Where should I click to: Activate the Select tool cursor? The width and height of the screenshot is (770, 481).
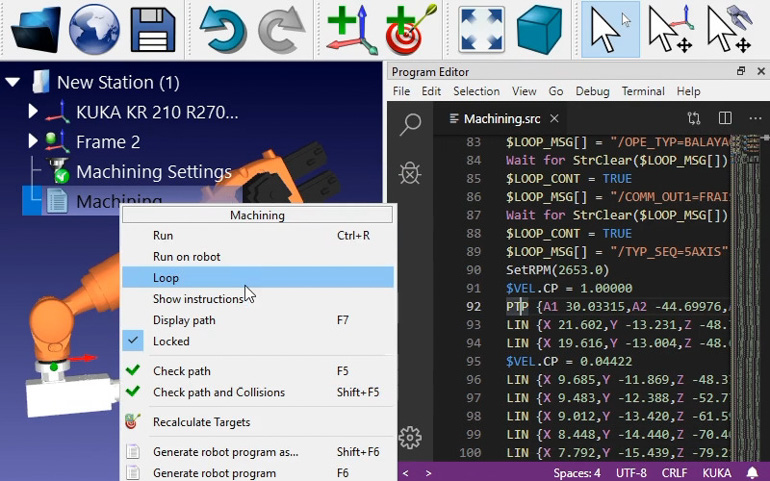click(x=610, y=29)
